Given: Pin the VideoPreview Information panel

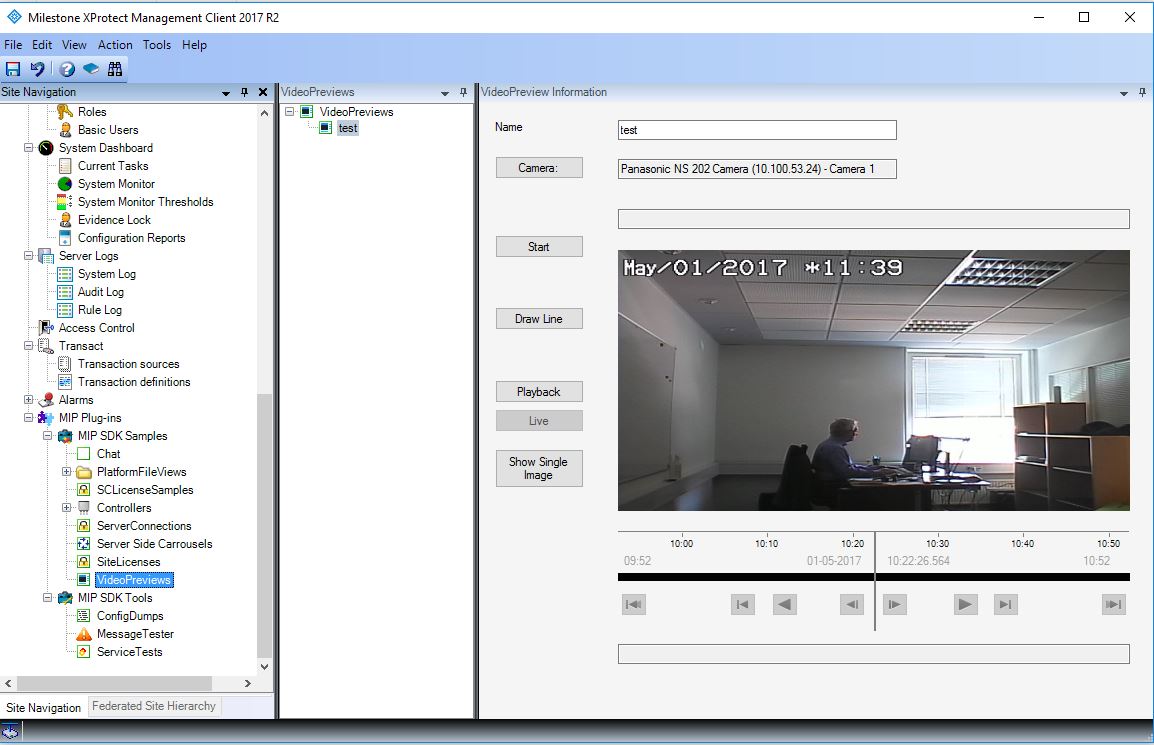Looking at the screenshot, I should pyautogui.click(x=1142, y=92).
